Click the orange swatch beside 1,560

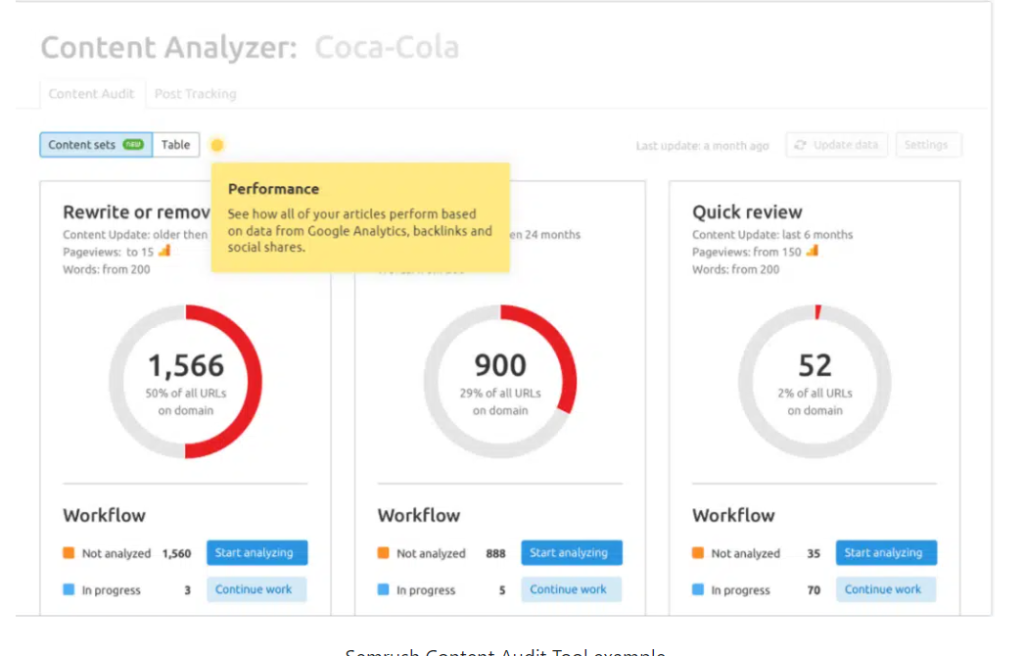pyautogui.click(x=69, y=553)
